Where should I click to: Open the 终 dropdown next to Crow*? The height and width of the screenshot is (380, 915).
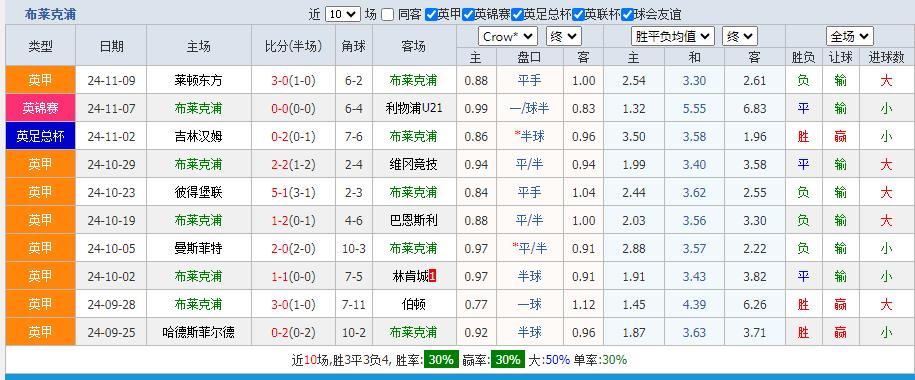pyautogui.click(x=564, y=37)
